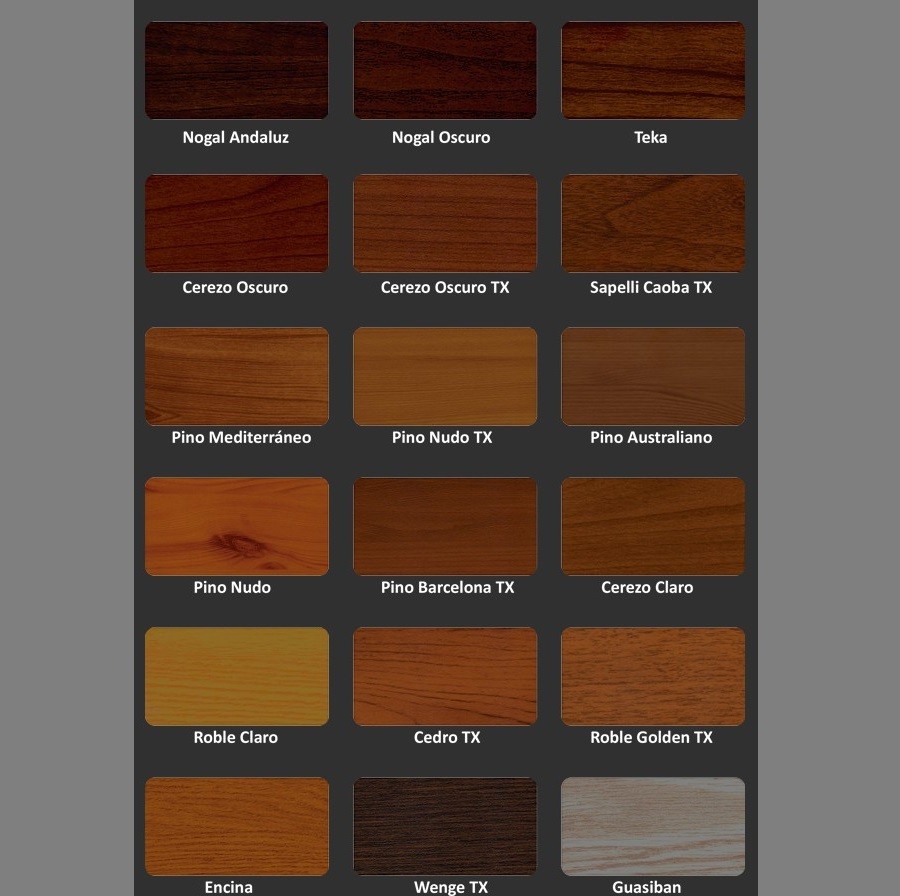Select the Nogal Andaluz wood swatch

tap(236, 71)
